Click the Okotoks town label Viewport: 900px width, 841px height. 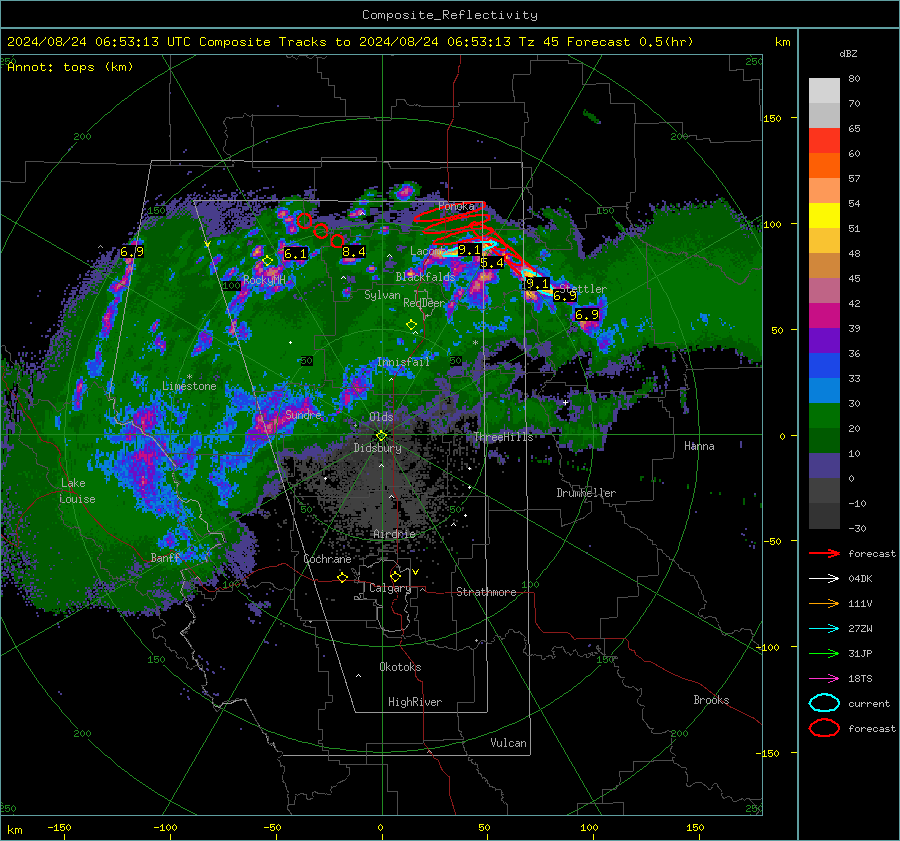(x=400, y=667)
